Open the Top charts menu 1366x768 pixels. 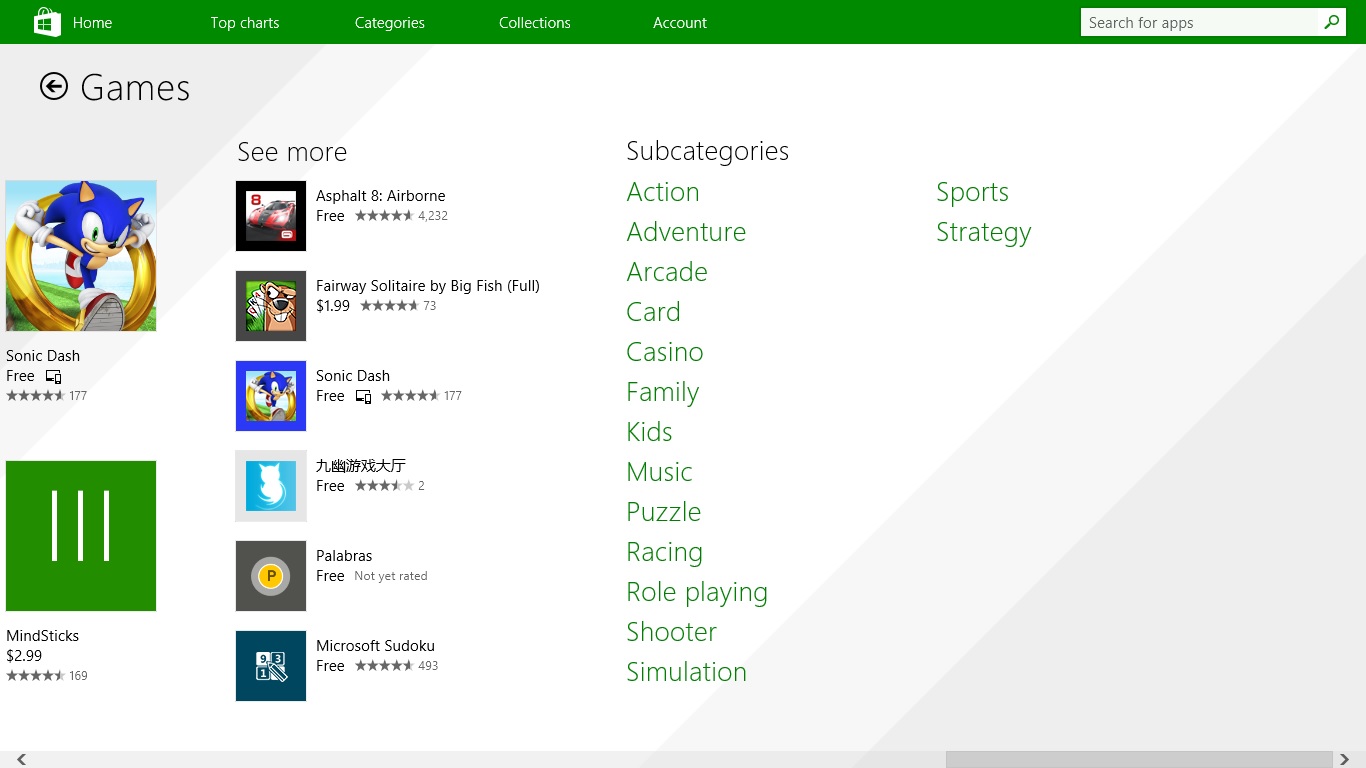coord(245,22)
